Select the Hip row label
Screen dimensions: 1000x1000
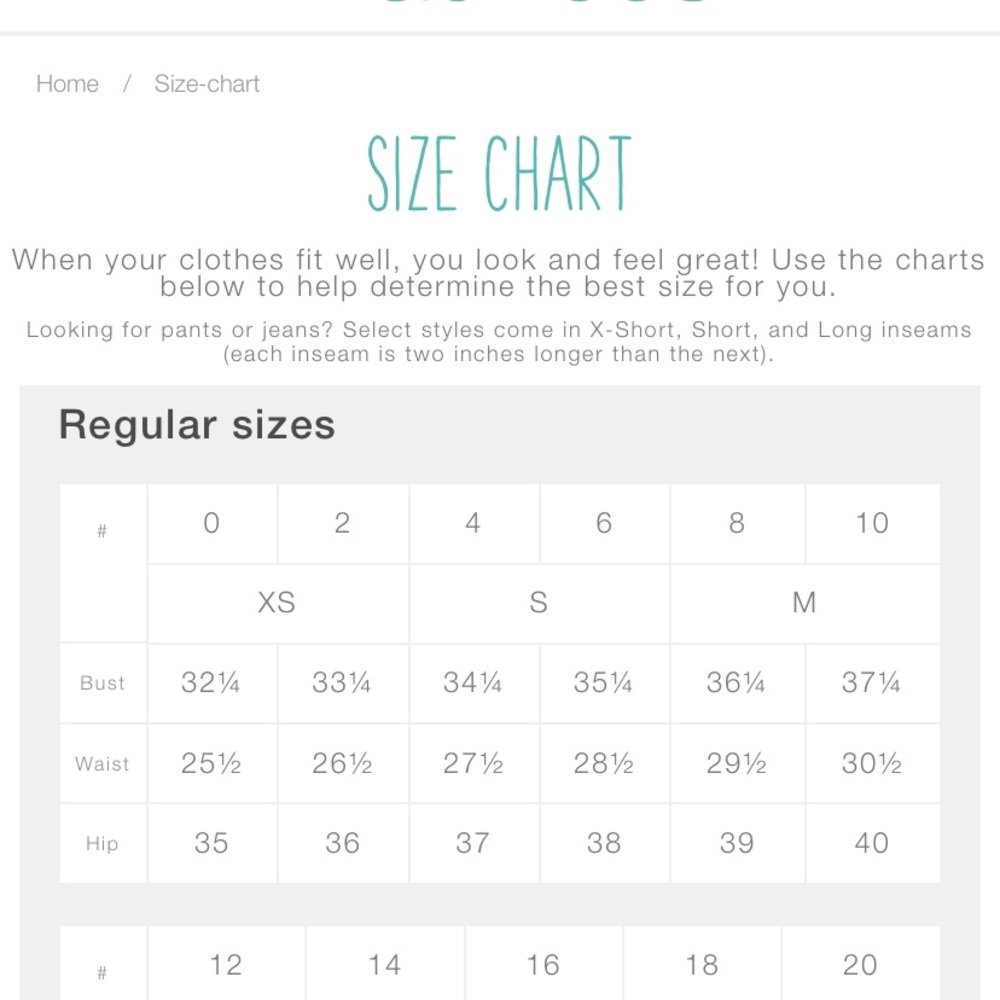[x=103, y=844]
